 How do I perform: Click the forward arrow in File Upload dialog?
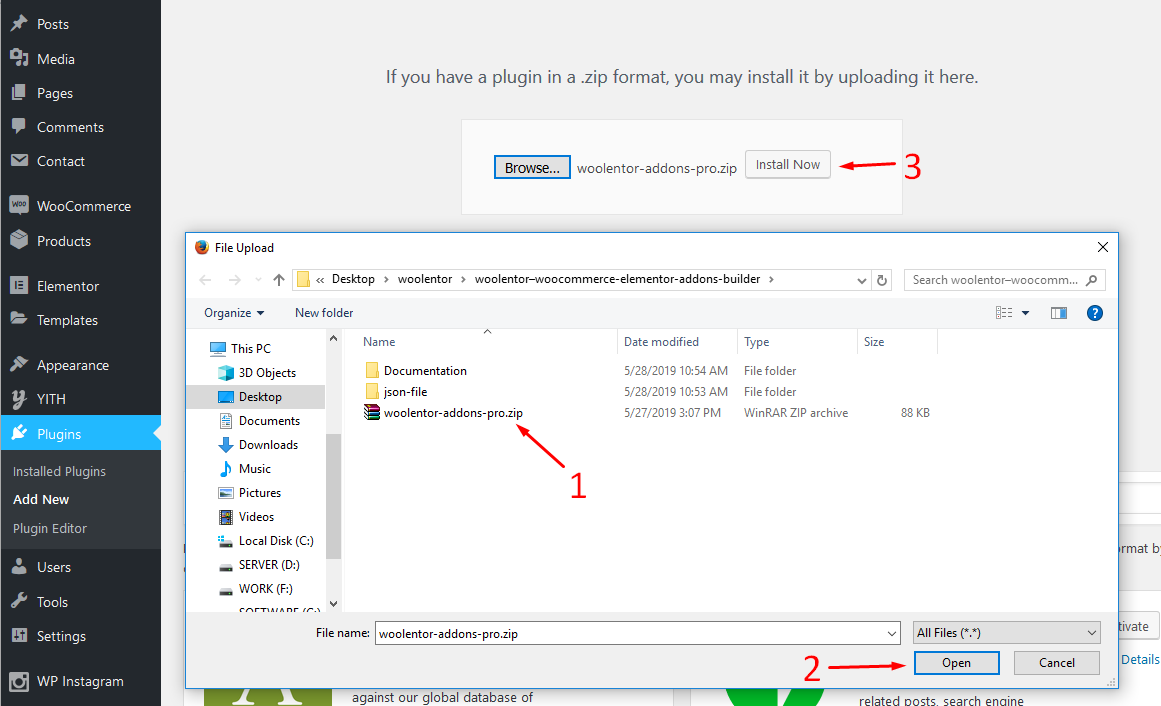[235, 280]
